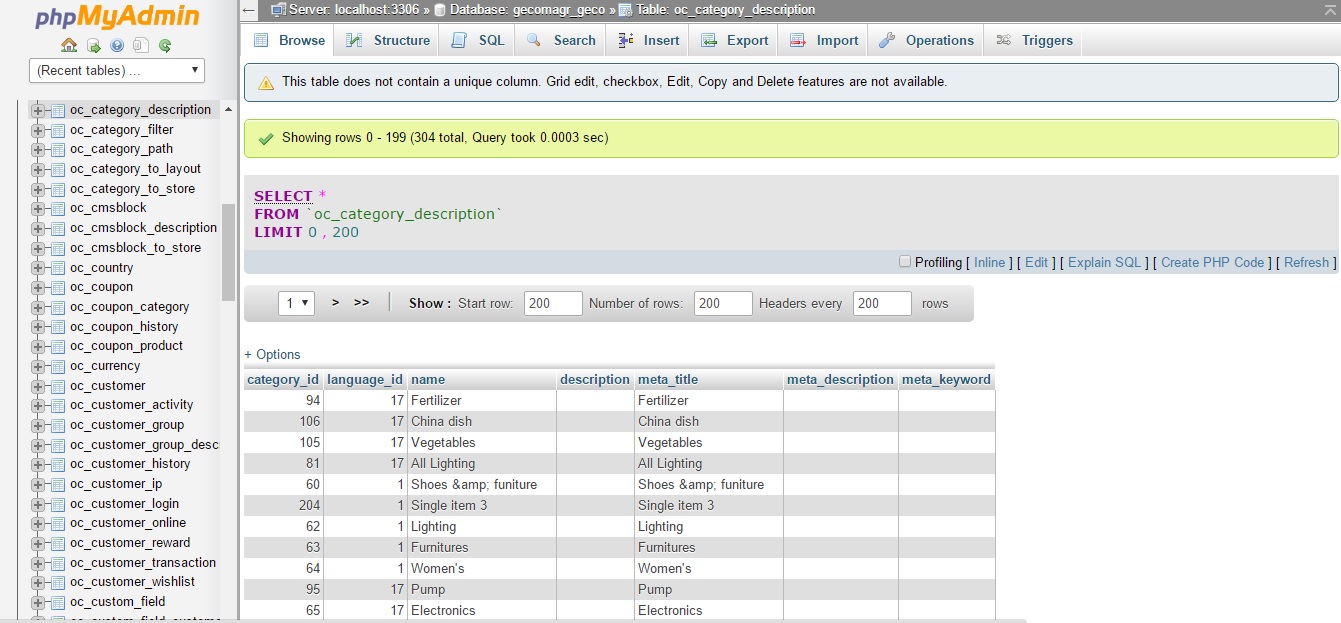Click table icon beside oc_custom_field
The width and height of the screenshot is (1341, 623).
[58, 602]
